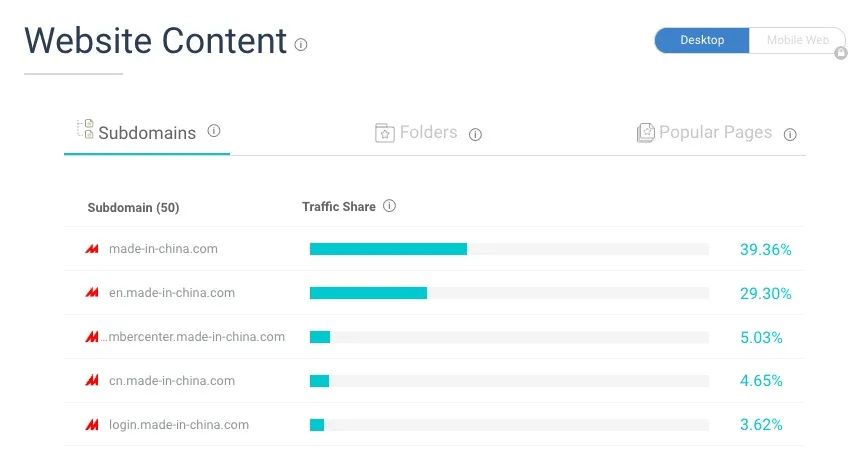Click Traffic Share info icon

pos(390,206)
